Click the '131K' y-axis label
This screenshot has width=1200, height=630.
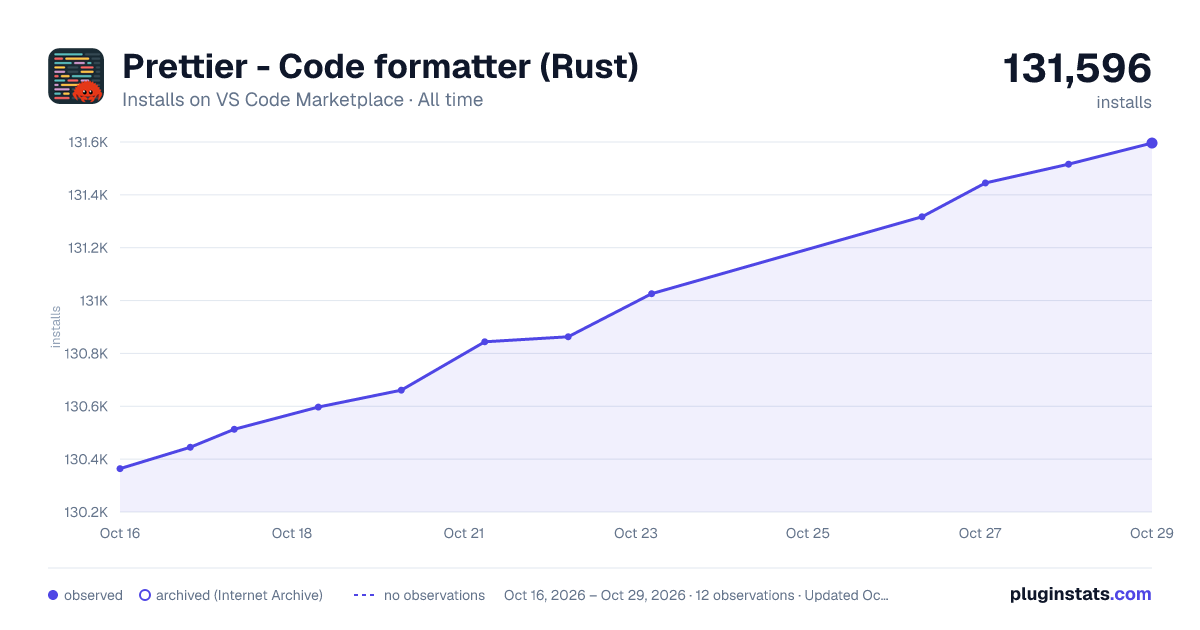click(94, 301)
